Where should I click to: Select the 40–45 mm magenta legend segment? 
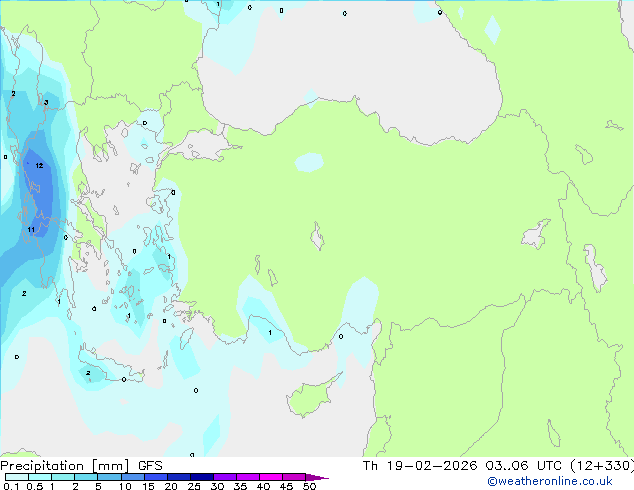click(271, 477)
